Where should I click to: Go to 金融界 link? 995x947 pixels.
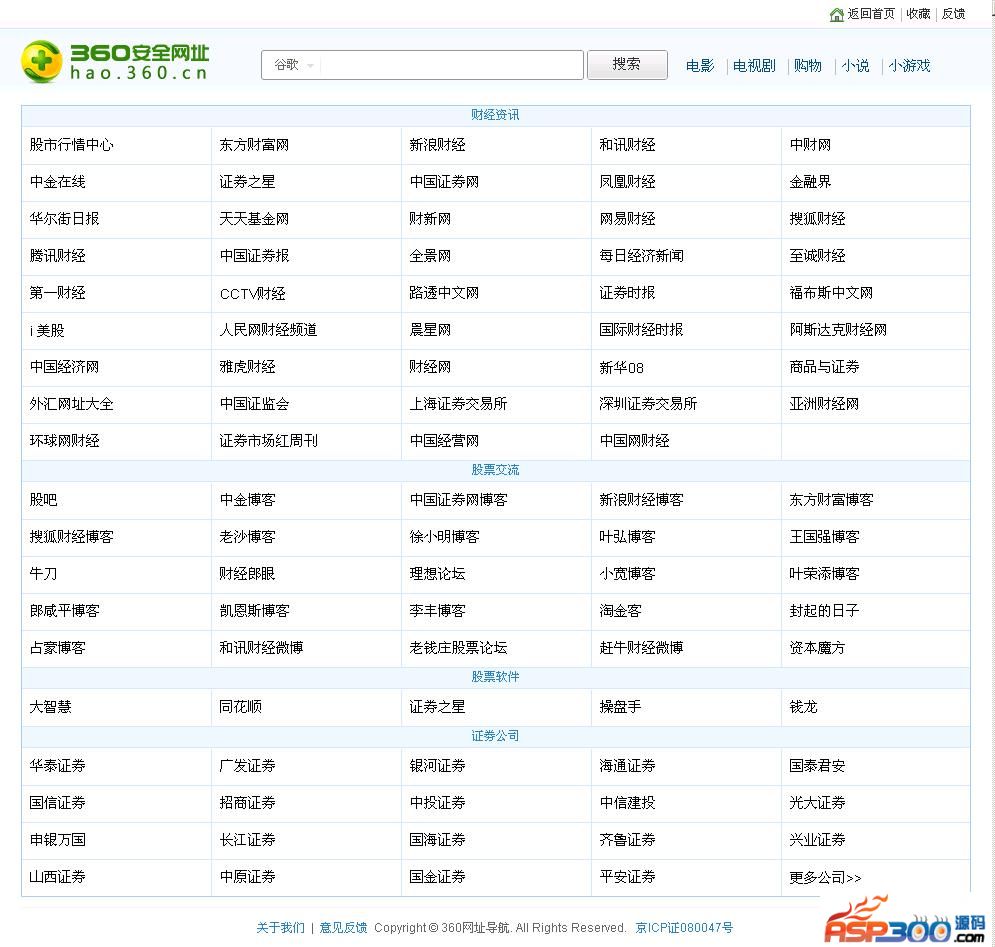(810, 182)
